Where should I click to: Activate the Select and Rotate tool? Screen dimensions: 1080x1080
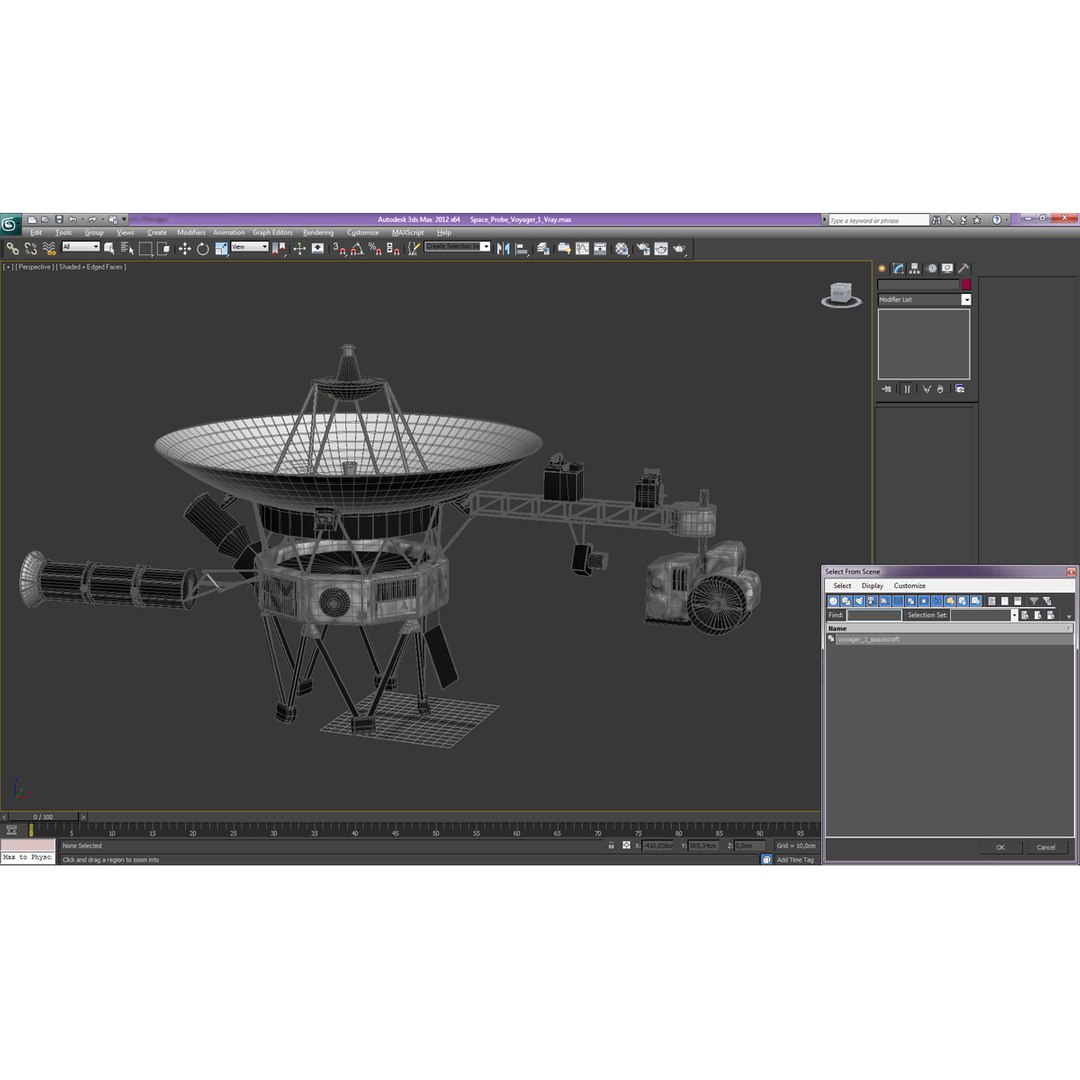tap(202, 249)
